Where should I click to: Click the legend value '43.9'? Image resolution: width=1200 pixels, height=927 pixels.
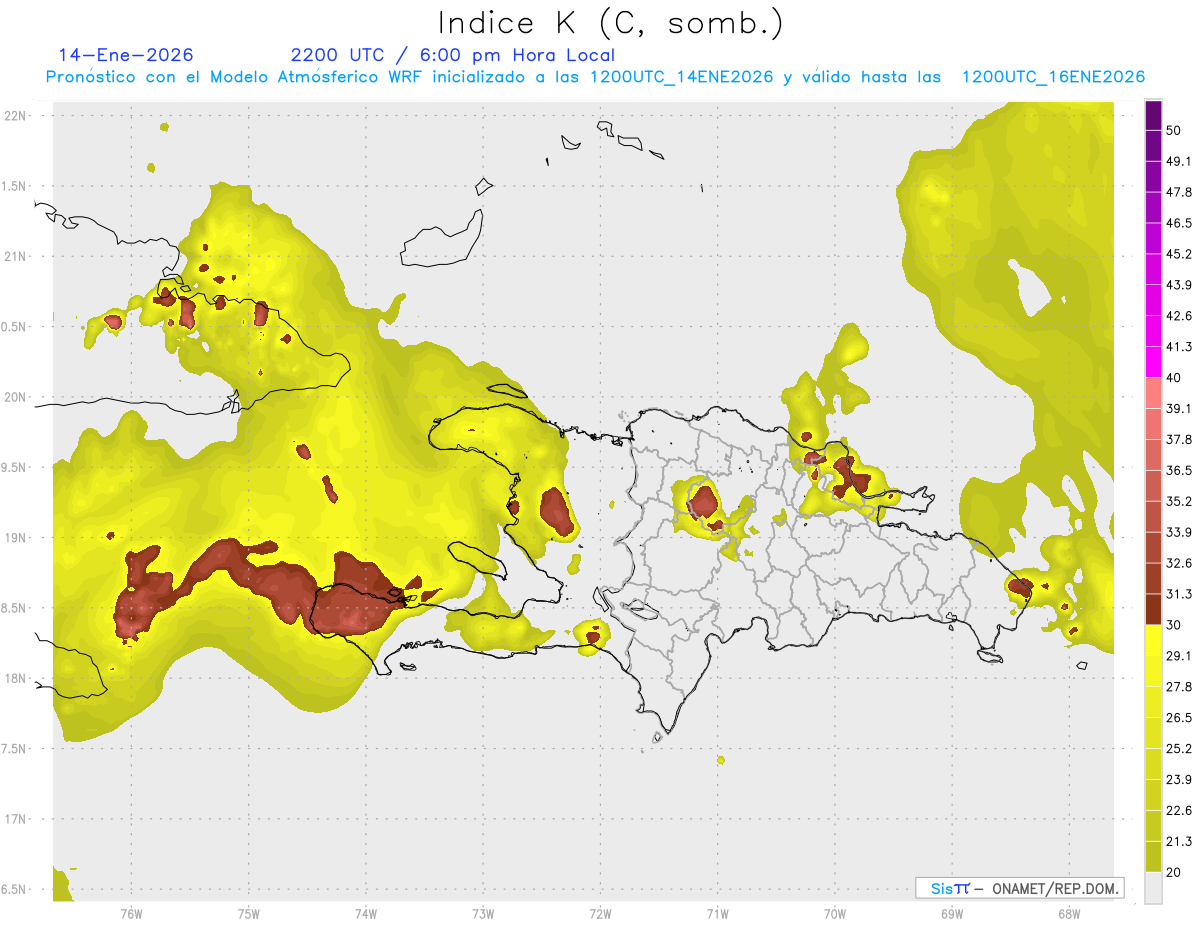[1179, 285]
